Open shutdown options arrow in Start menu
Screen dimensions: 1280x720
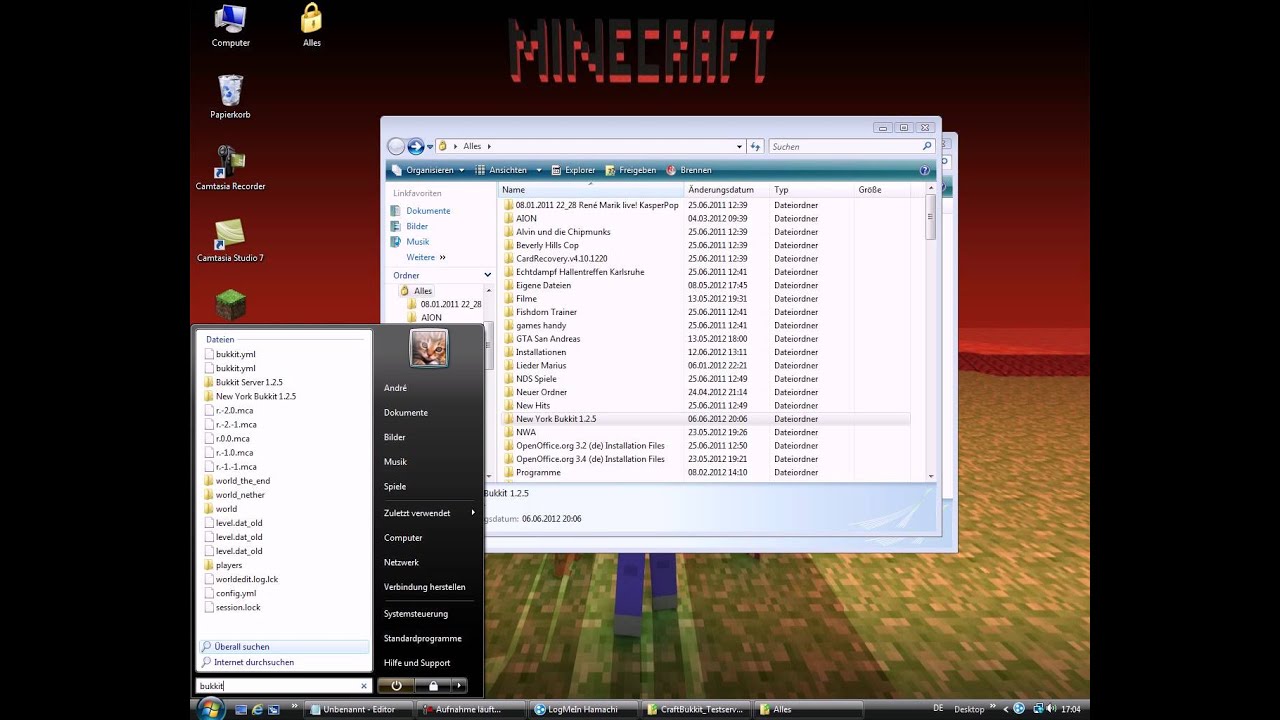coord(459,686)
